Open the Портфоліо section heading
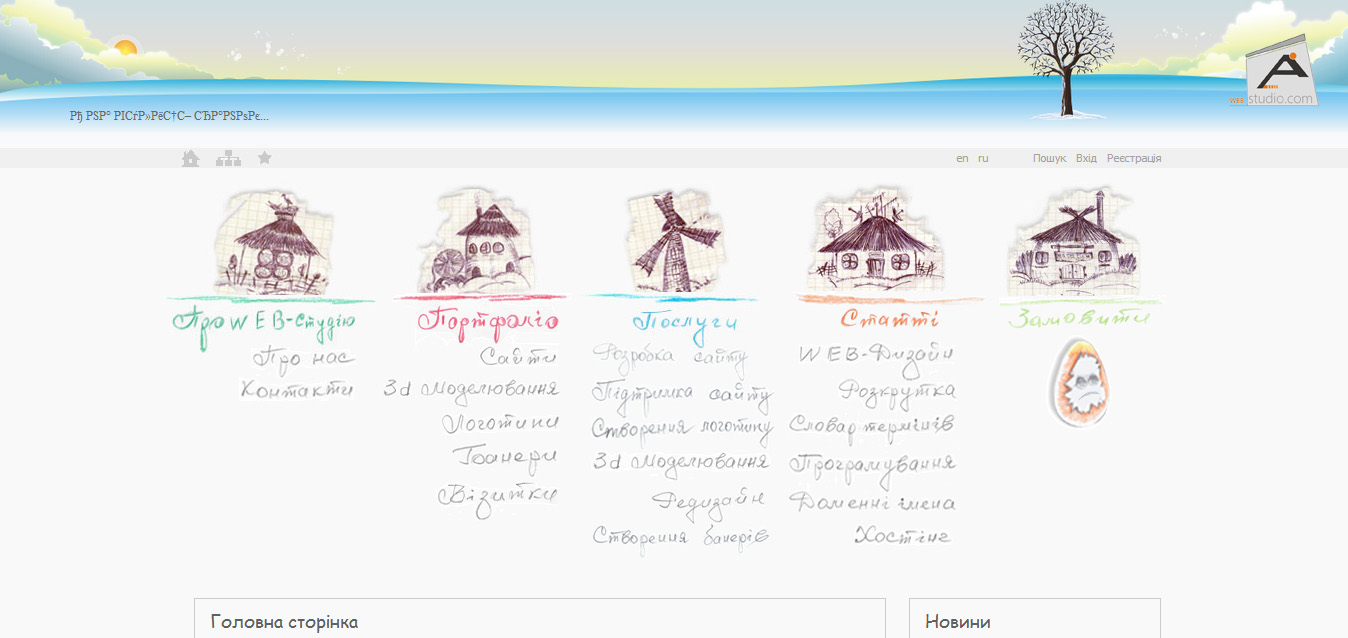The width and height of the screenshot is (1348, 638). click(x=488, y=320)
